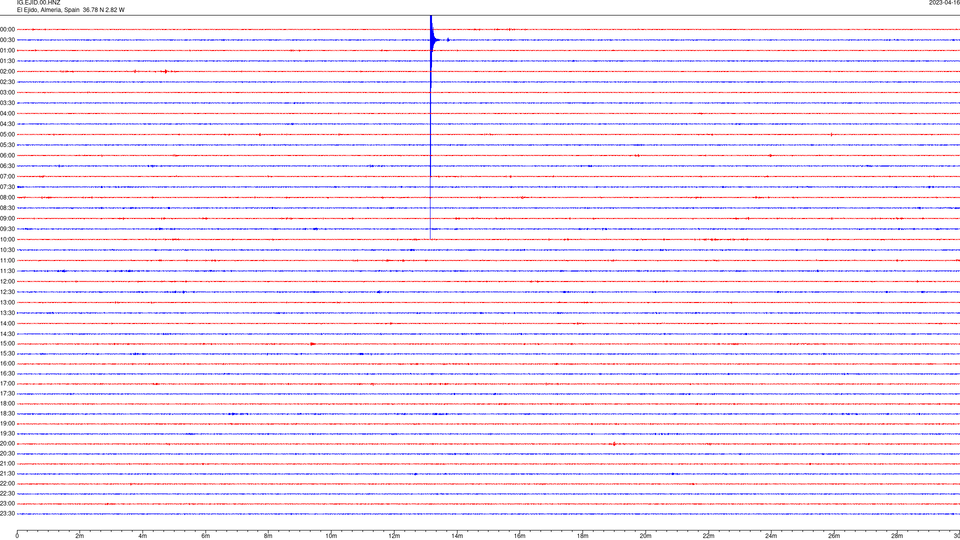Viewport: 960px width, 540px height.
Task: Click the 18:00 time label
Action: click(7, 403)
